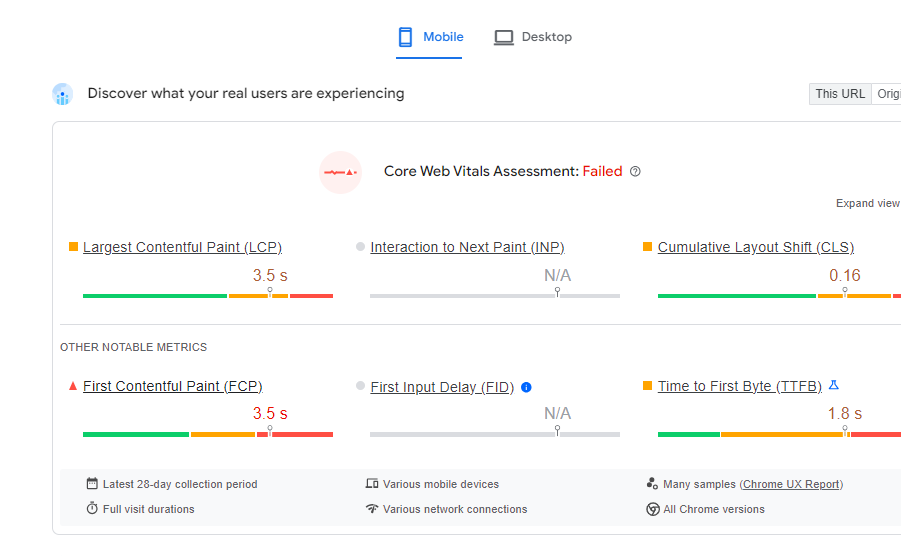Select the This URL toggle
Viewport: 901px width, 556px height.
click(x=840, y=94)
